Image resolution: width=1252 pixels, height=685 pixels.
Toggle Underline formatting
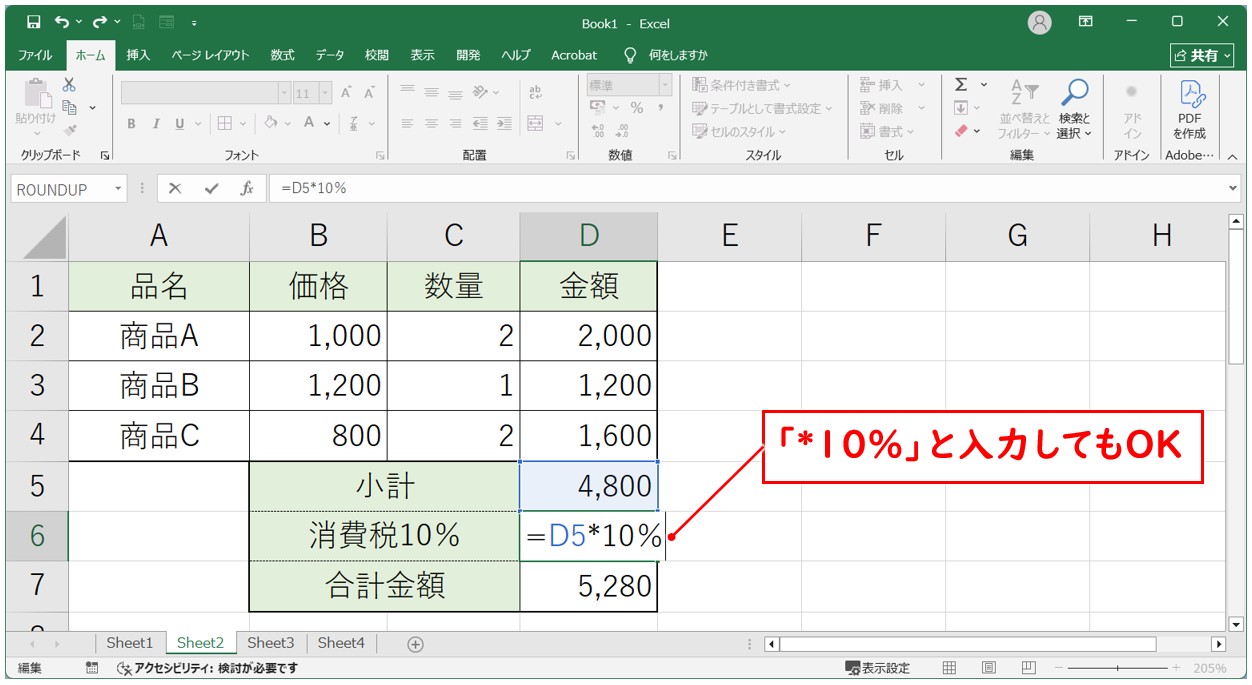[180, 124]
